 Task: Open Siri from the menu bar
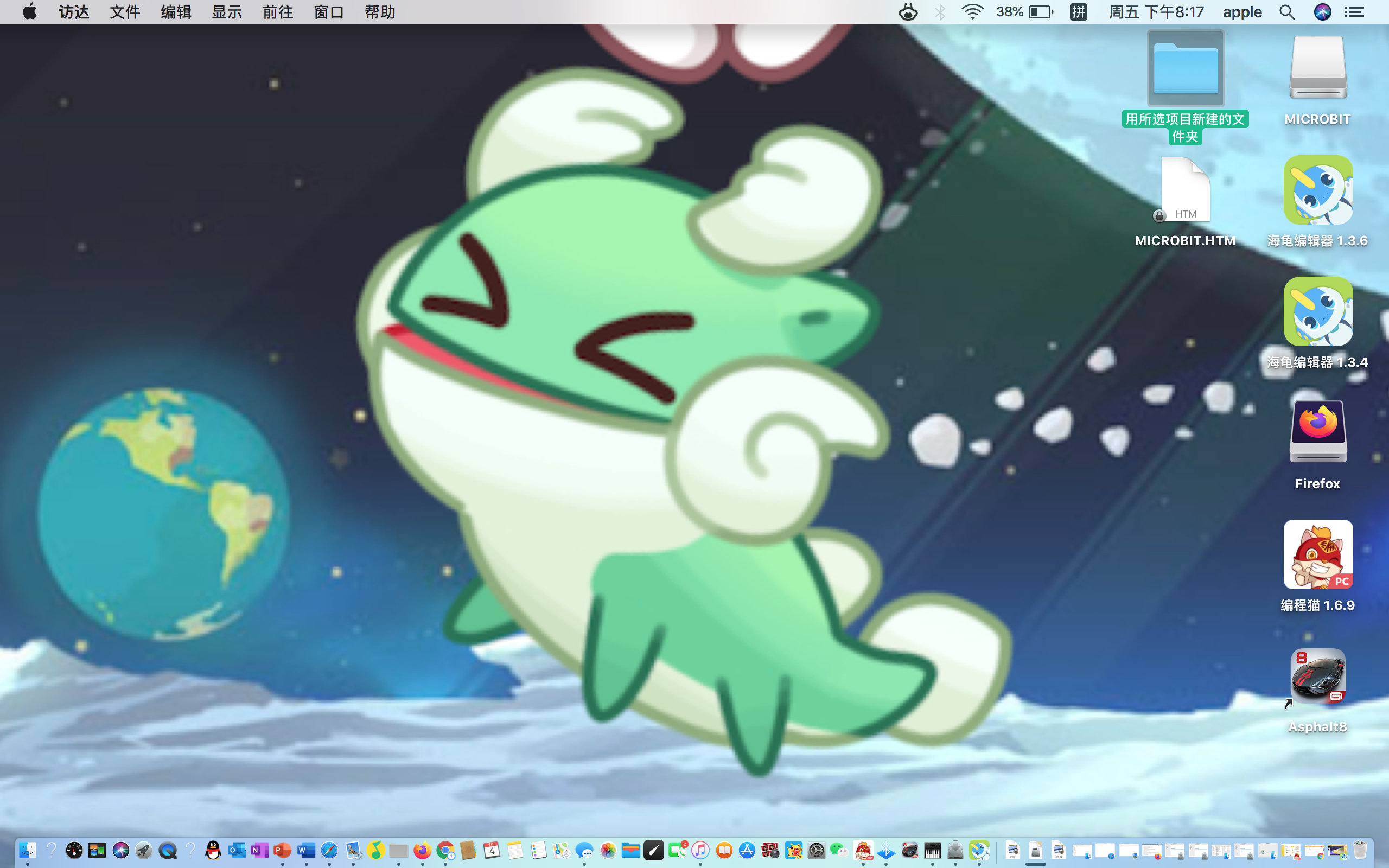pyautogui.click(x=1322, y=12)
